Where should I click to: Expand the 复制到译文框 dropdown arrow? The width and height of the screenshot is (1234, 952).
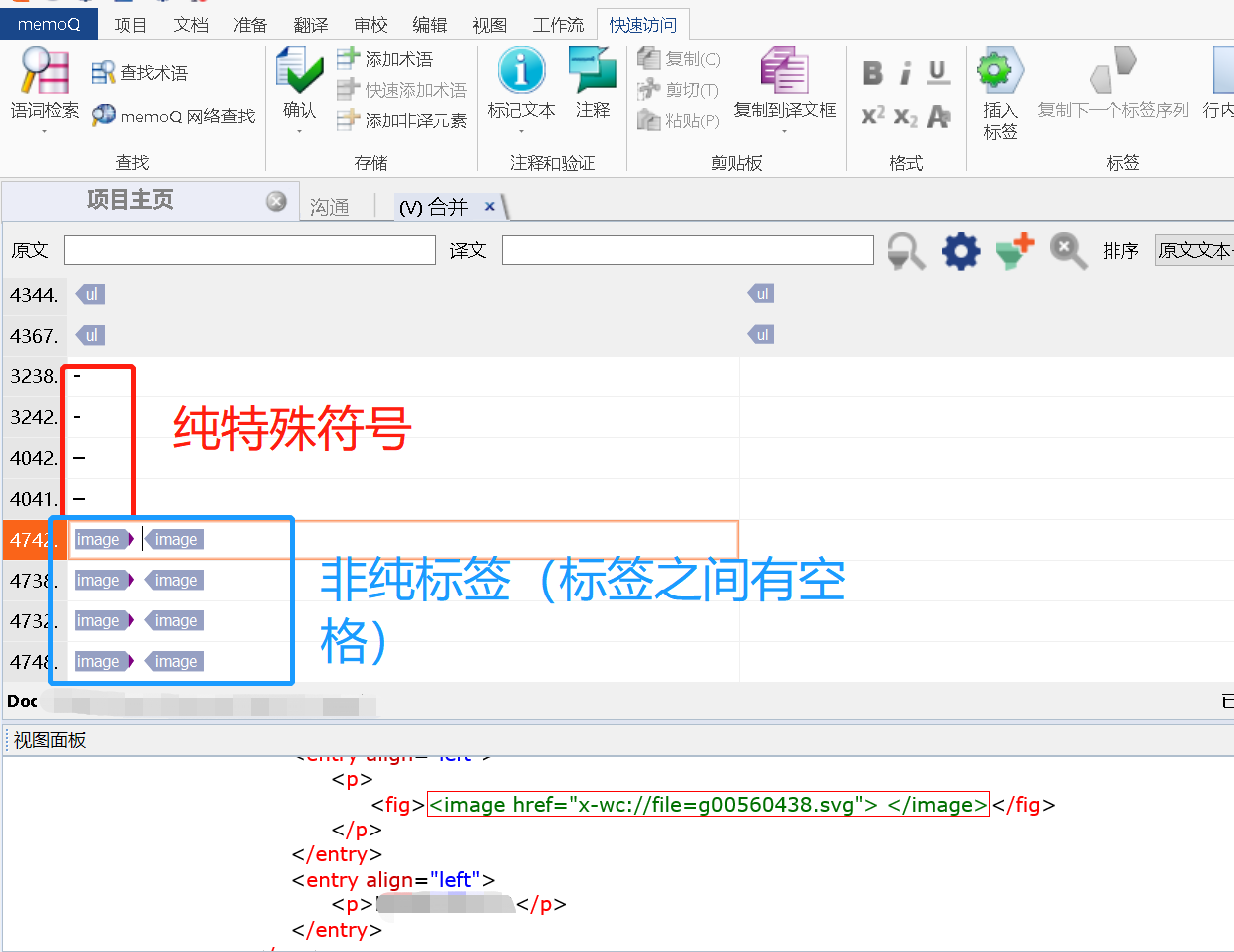pyautogui.click(x=785, y=131)
